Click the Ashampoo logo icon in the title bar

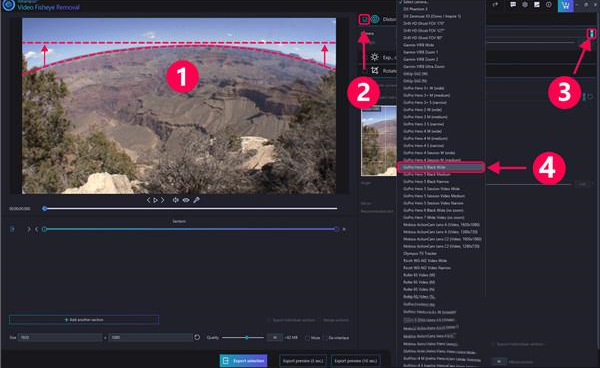point(8,5)
